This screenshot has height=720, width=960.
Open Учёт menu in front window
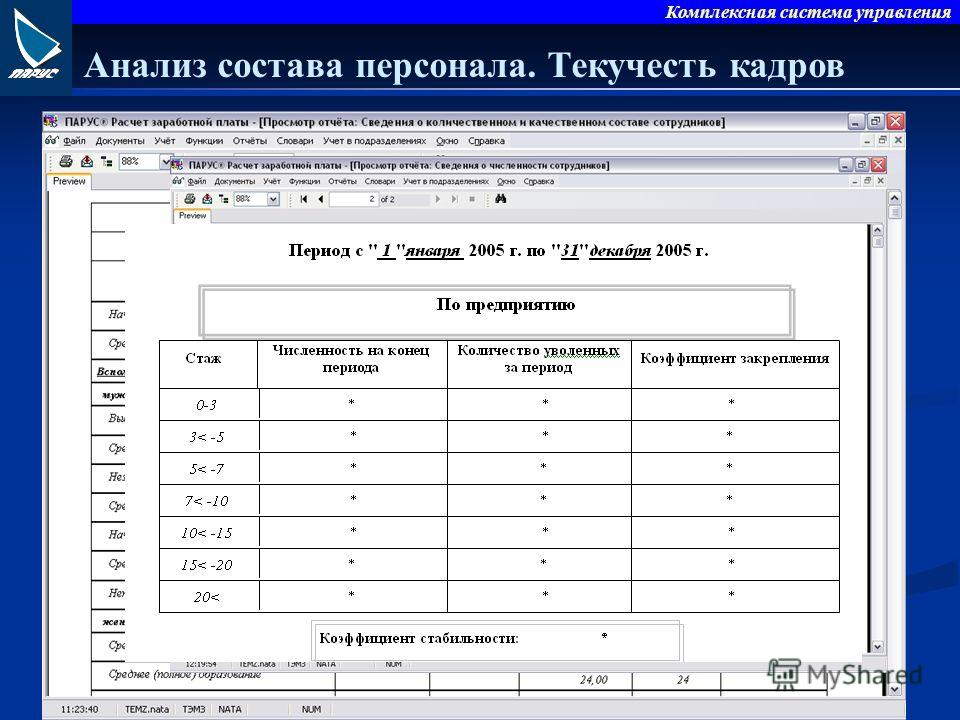pyautogui.click(x=272, y=181)
